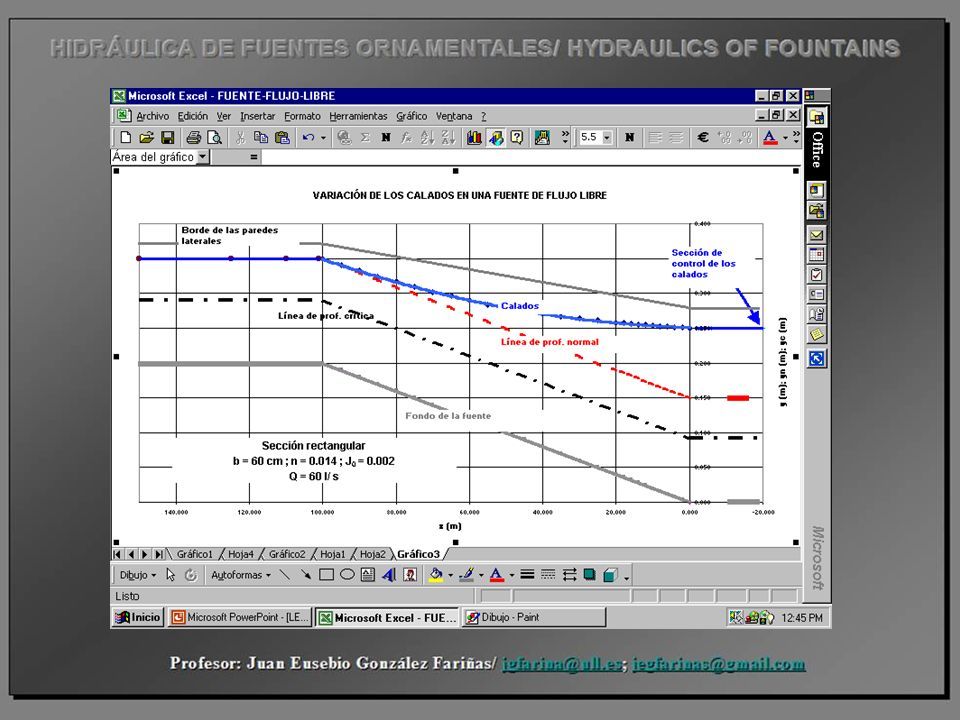Open a file with the Open folder icon
This screenshot has width=960, height=720.
(146, 138)
